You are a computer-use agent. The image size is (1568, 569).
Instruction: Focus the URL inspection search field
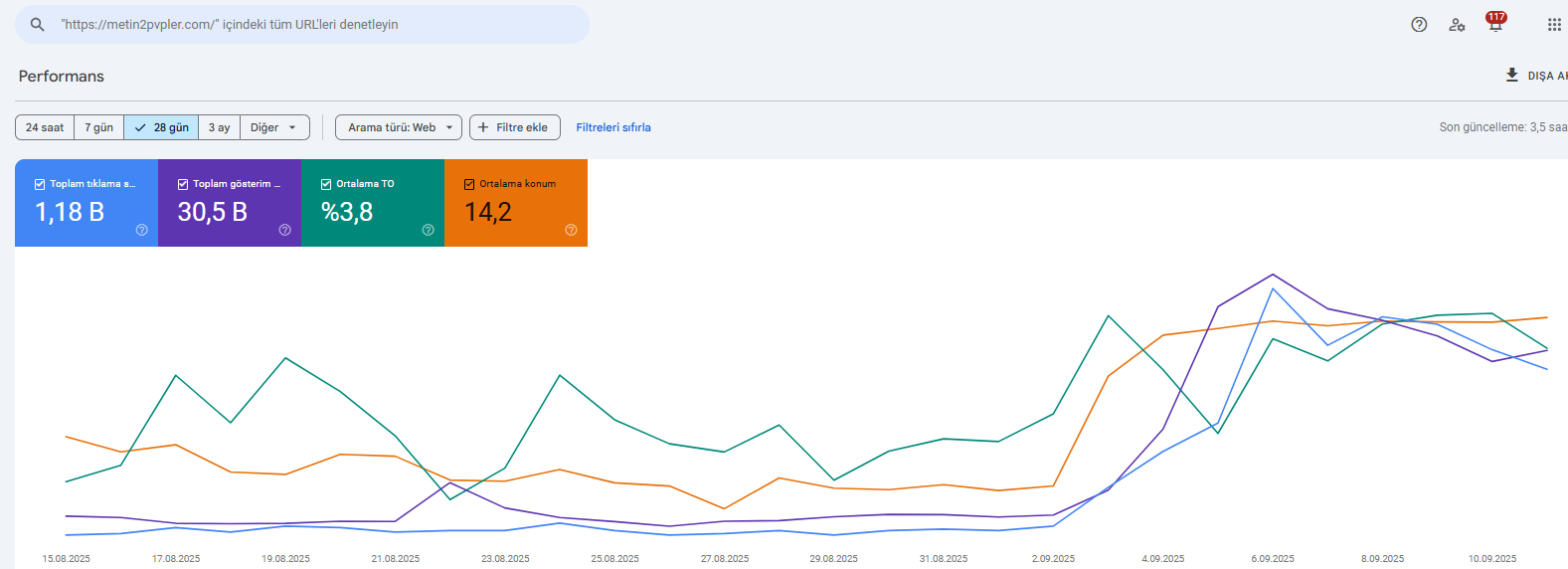[x=302, y=25]
